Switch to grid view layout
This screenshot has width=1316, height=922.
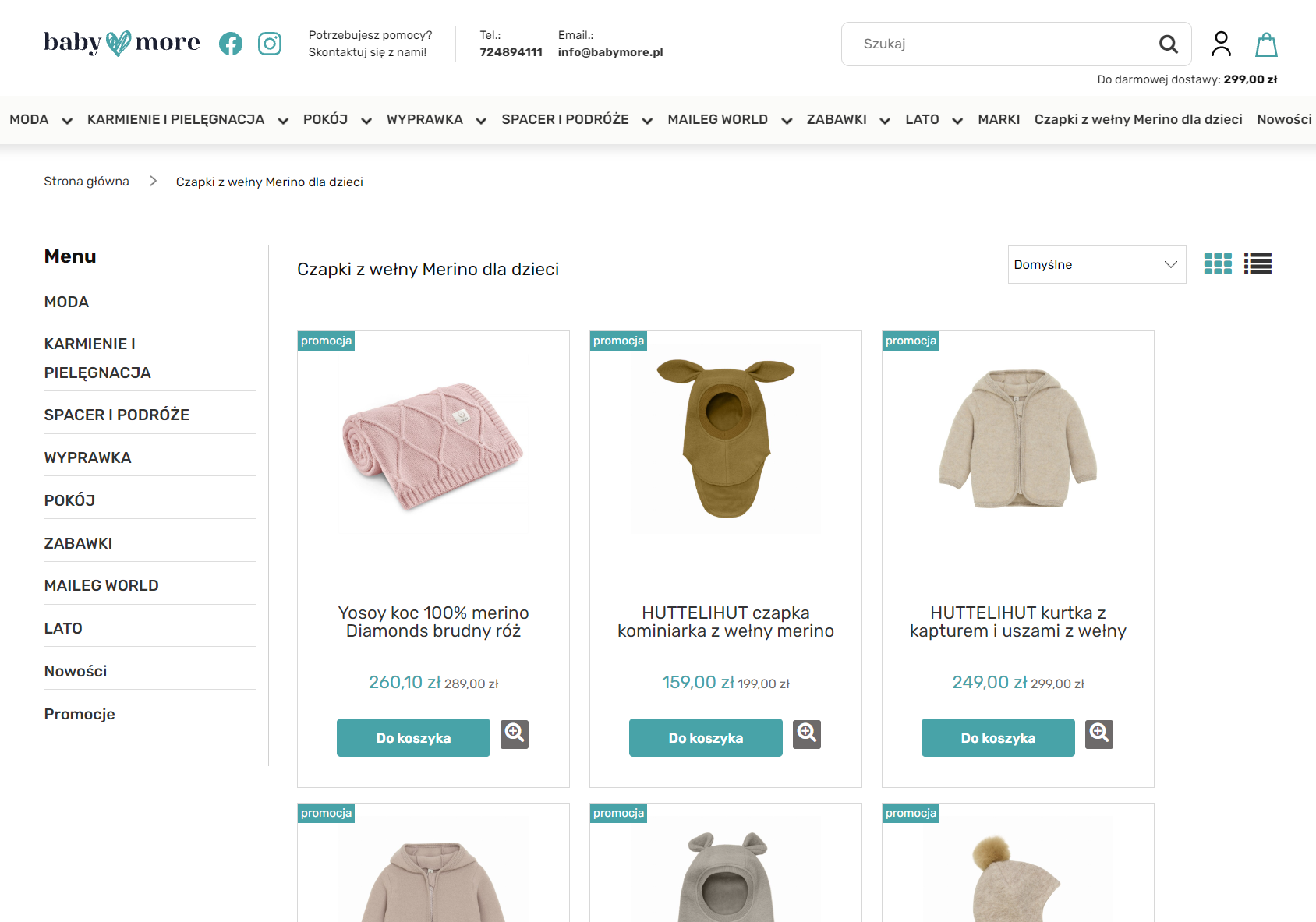[1218, 264]
